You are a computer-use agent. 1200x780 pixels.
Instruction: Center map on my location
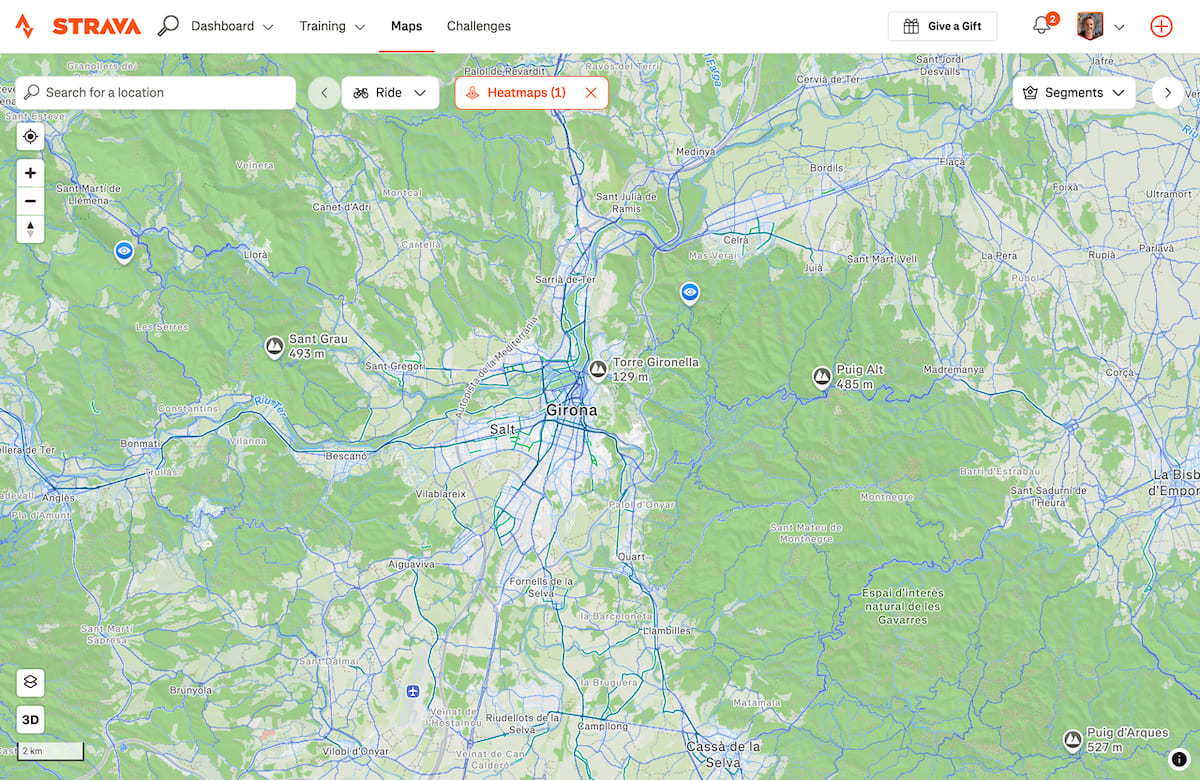pos(30,137)
